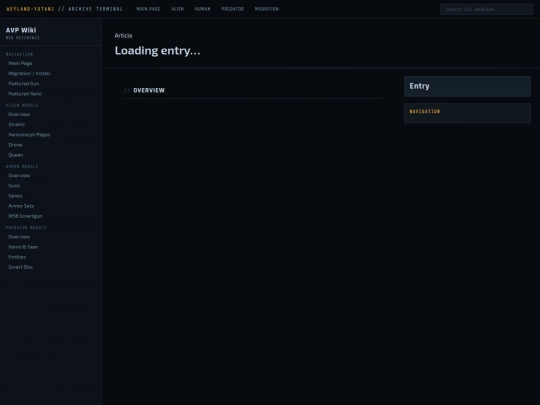Viewport: 540px width, 405px height.
Task: Select the Human top menu item
Action: pos(202,9)
